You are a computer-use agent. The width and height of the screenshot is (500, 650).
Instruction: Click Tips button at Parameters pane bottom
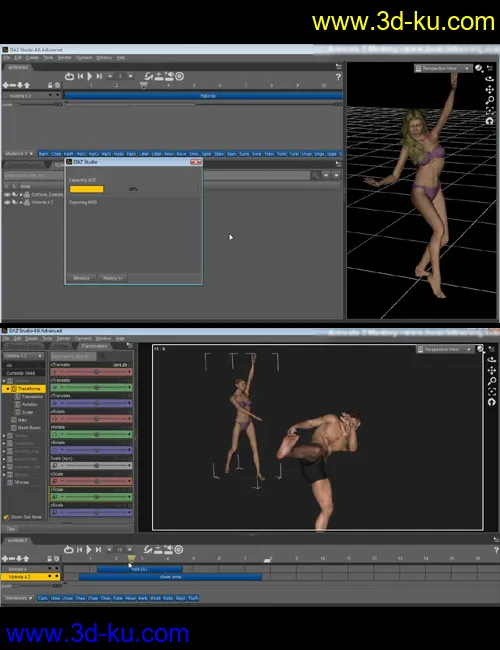tap(11, 529)
